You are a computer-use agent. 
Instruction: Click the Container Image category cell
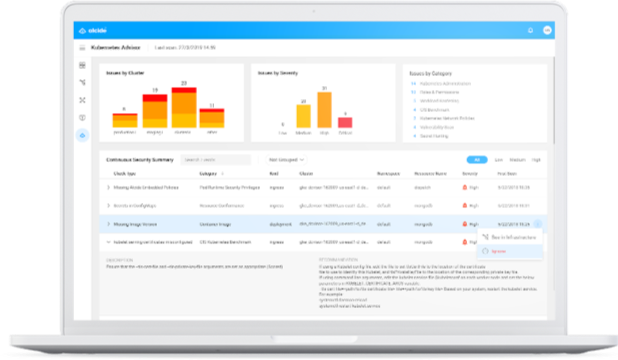pos(215,224)
